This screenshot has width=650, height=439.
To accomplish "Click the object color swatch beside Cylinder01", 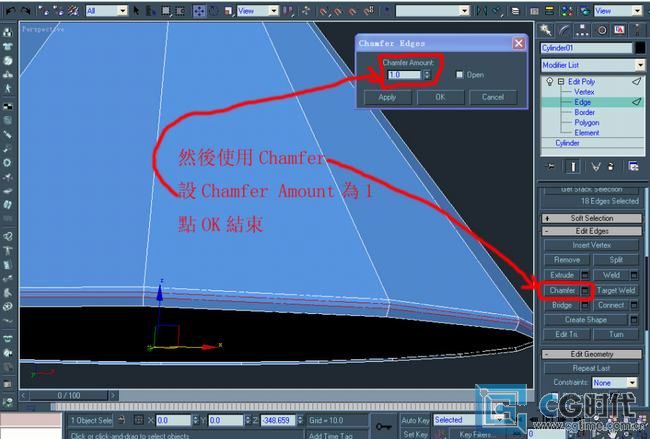I will tap(640, 47).
